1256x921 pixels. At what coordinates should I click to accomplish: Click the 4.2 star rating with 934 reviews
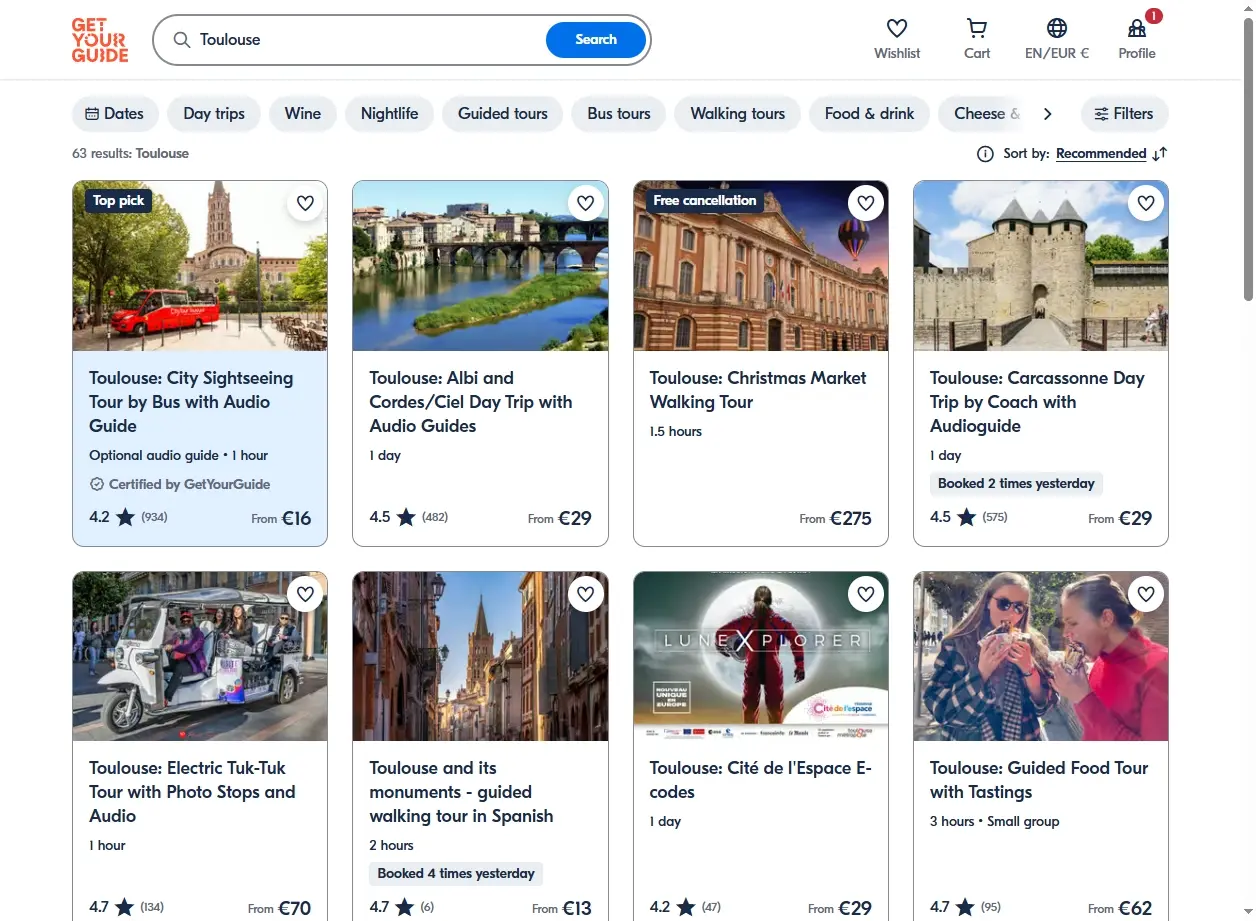coord(128,517)
